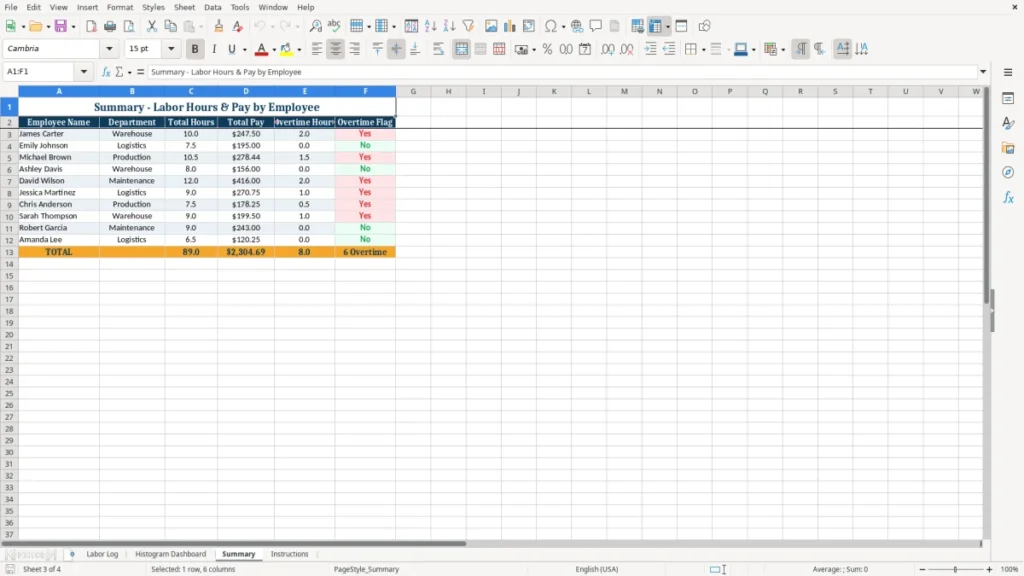This screenshot has width=1024, height=576.
Task: Open sidebar Functions panel
Action: click(1008, 197)
